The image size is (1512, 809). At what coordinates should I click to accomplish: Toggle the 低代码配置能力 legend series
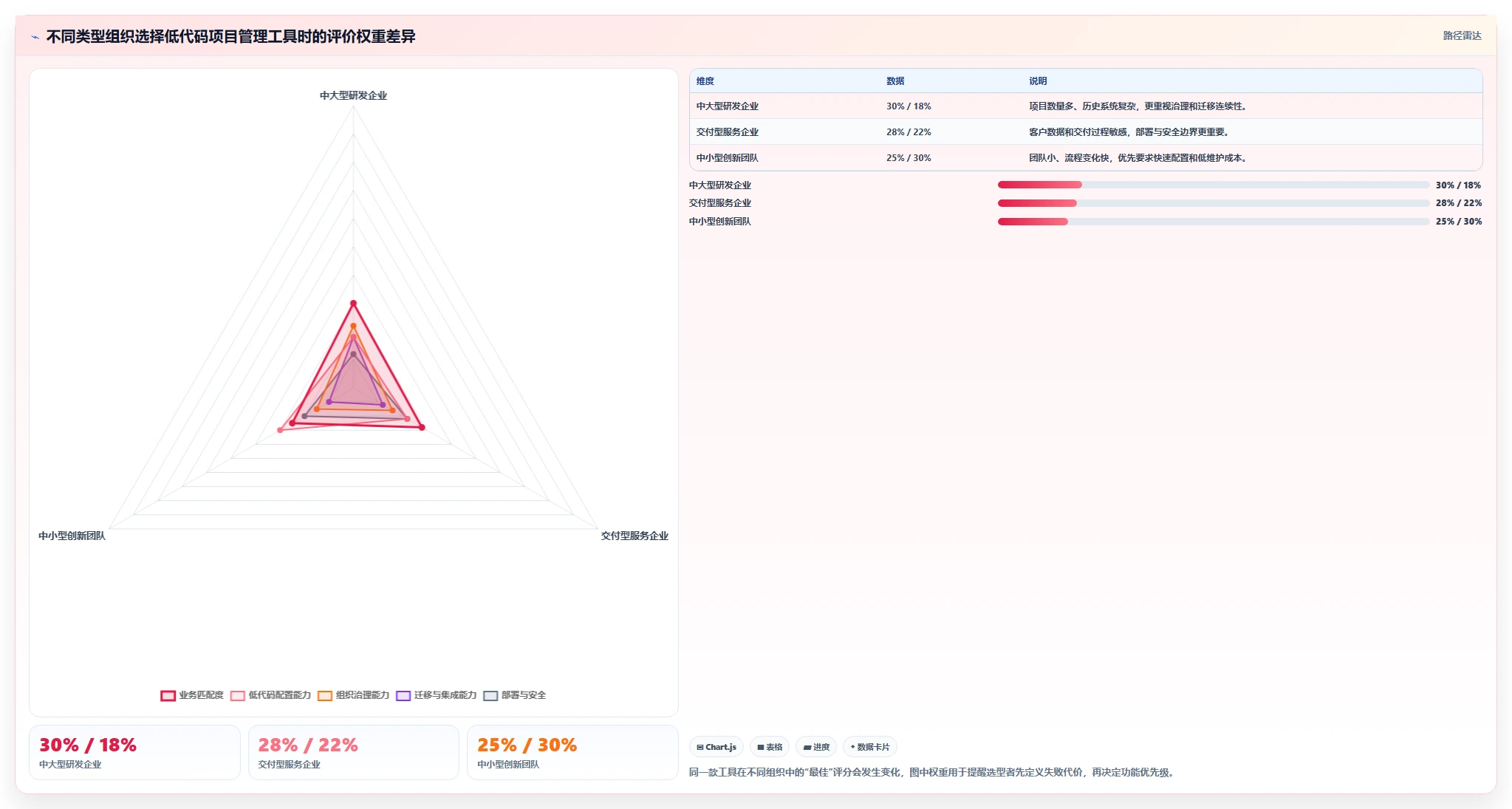tap(270, 695)
